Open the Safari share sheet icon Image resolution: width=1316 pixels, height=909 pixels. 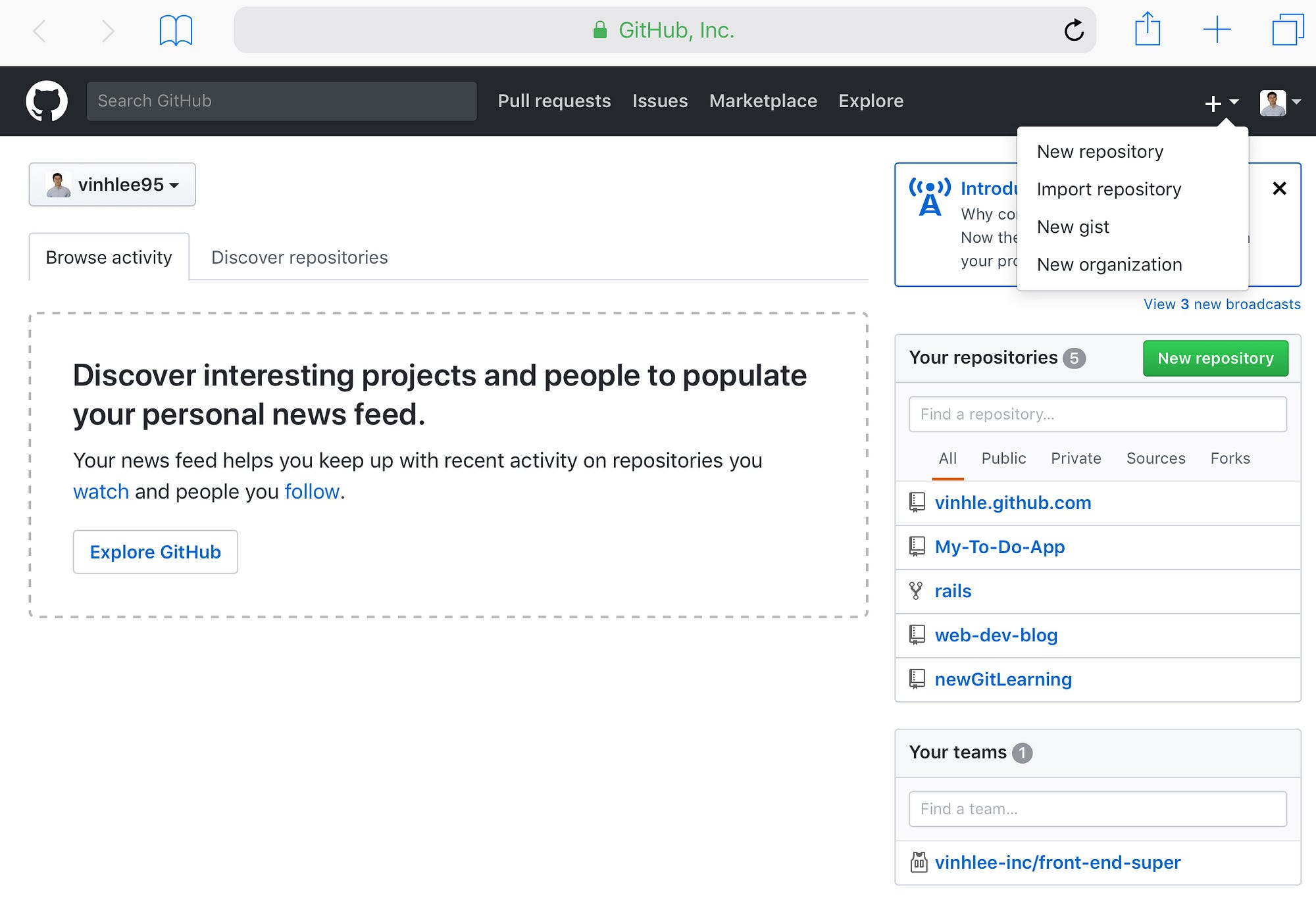pyautogui.click(x=1147, y=30)
